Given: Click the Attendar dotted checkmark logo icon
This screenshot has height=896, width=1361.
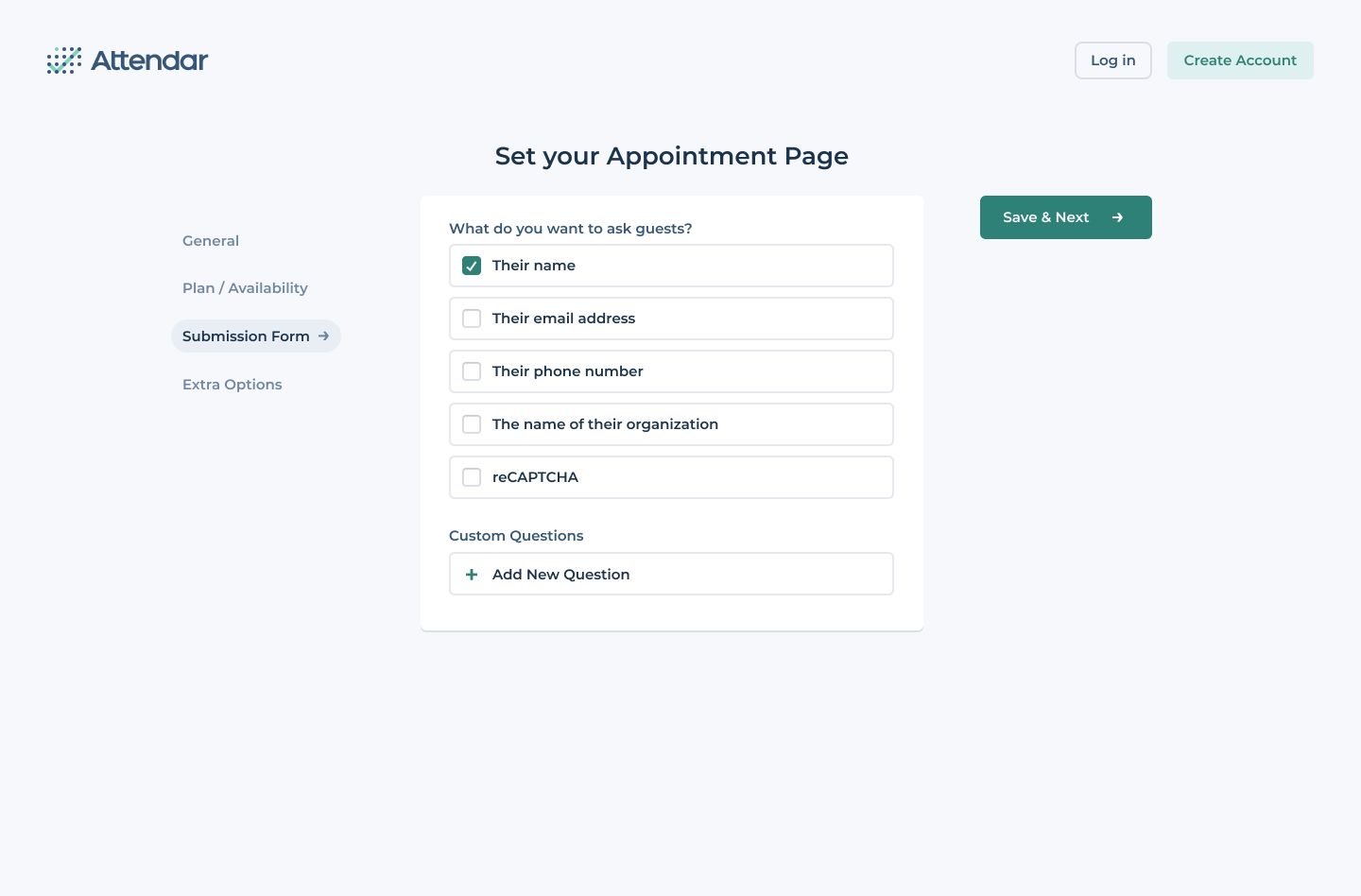Looking at the screenshot, I should 64,60.
